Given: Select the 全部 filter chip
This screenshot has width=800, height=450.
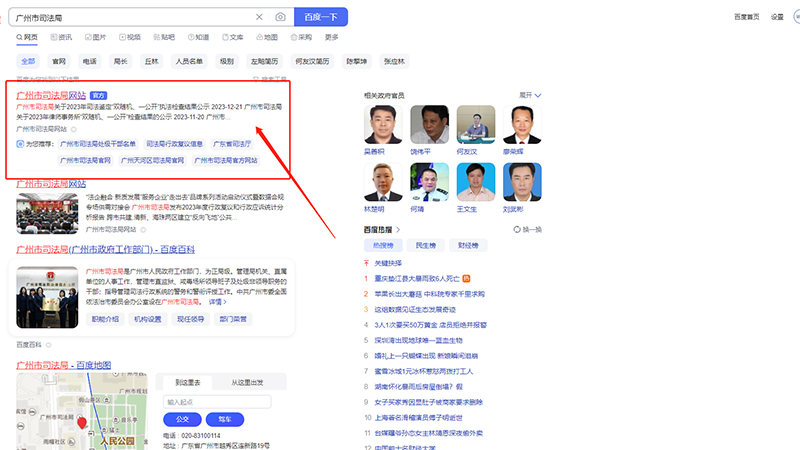Looking at the screenshot, I should click(28, 61).
